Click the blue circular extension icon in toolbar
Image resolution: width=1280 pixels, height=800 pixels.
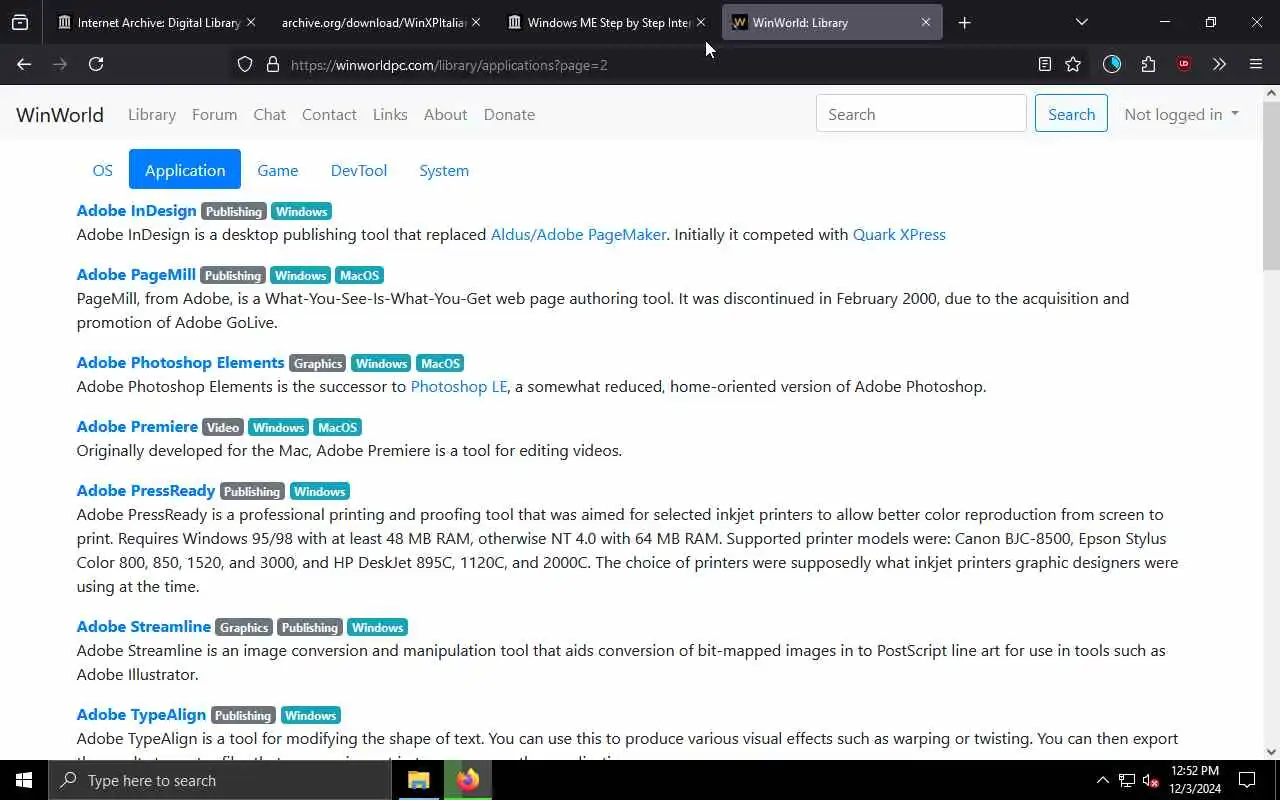tap(1112, 64)
